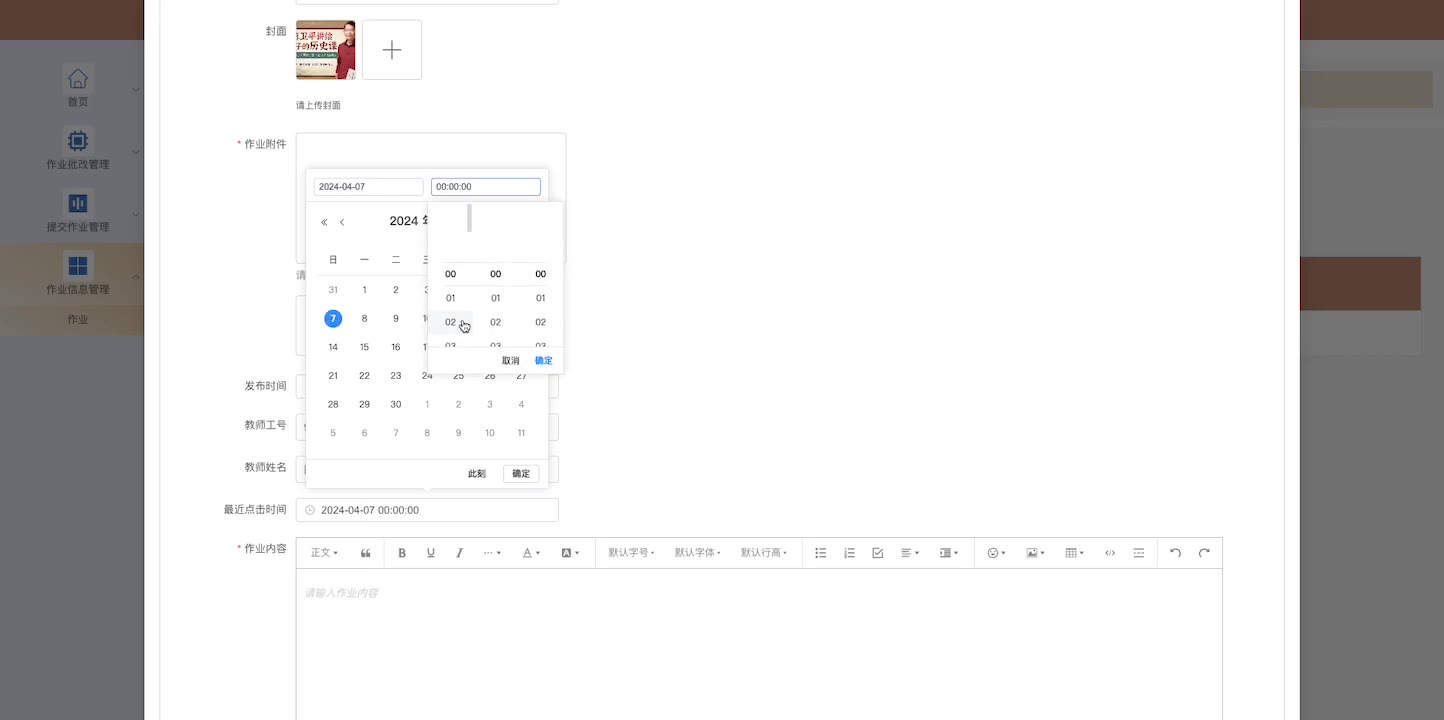Open the more text styles ellipsis menu
The height and width of the screenshot is (720, 1444).
[x=492, y=553]
